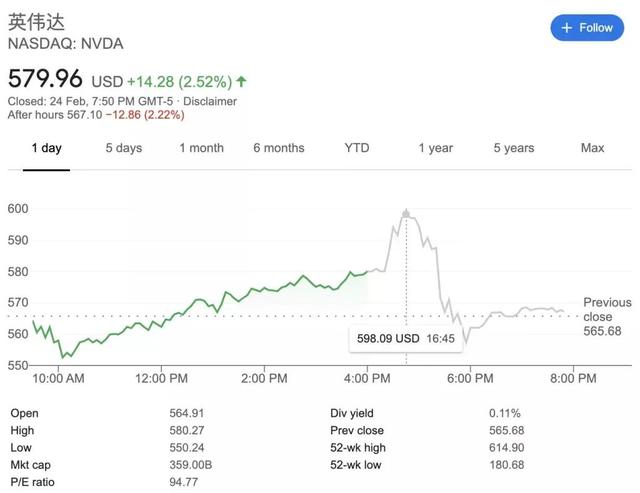Click the 52-wk high label
Viewport: 640px width, 493px height.
click(x=358, y=447)
